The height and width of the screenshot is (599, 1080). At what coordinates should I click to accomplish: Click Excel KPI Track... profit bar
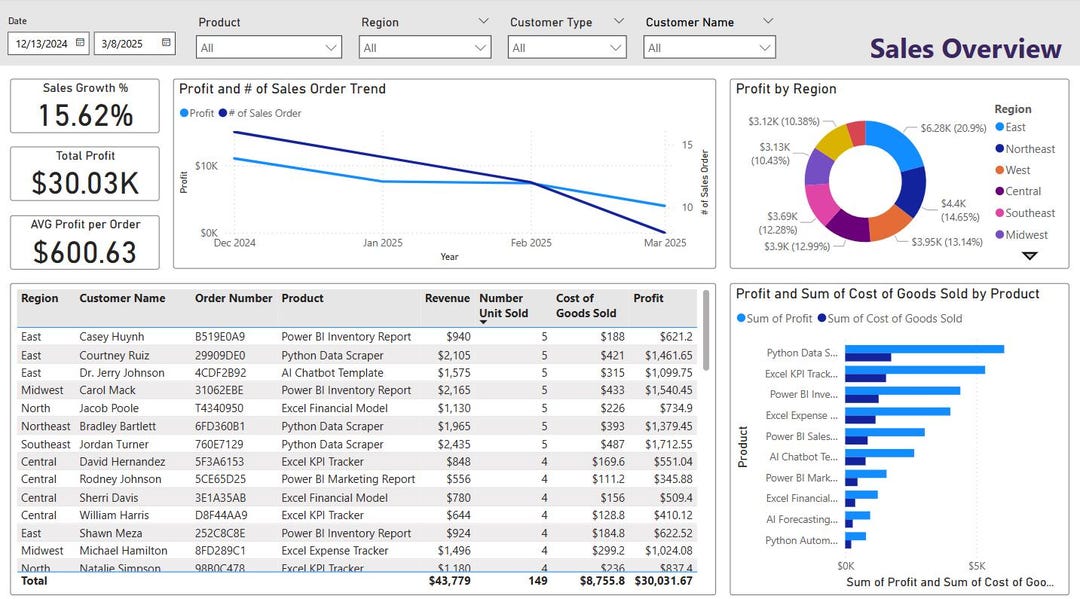tap(915, 370)
